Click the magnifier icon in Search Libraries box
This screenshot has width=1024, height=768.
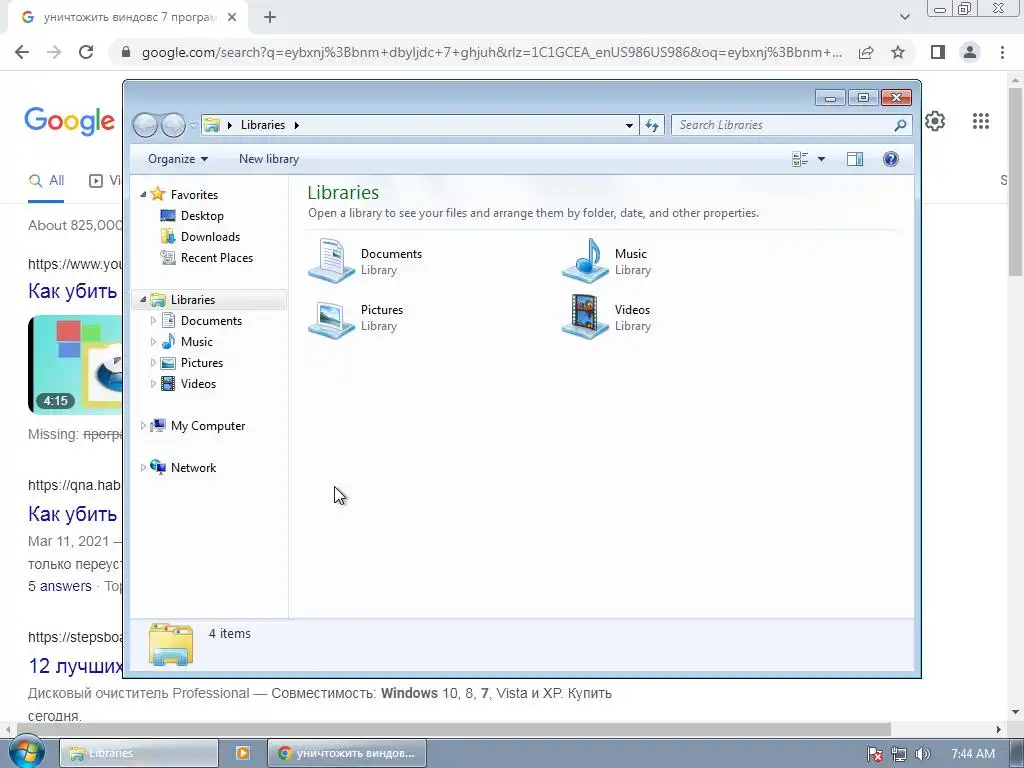point(900,125)
